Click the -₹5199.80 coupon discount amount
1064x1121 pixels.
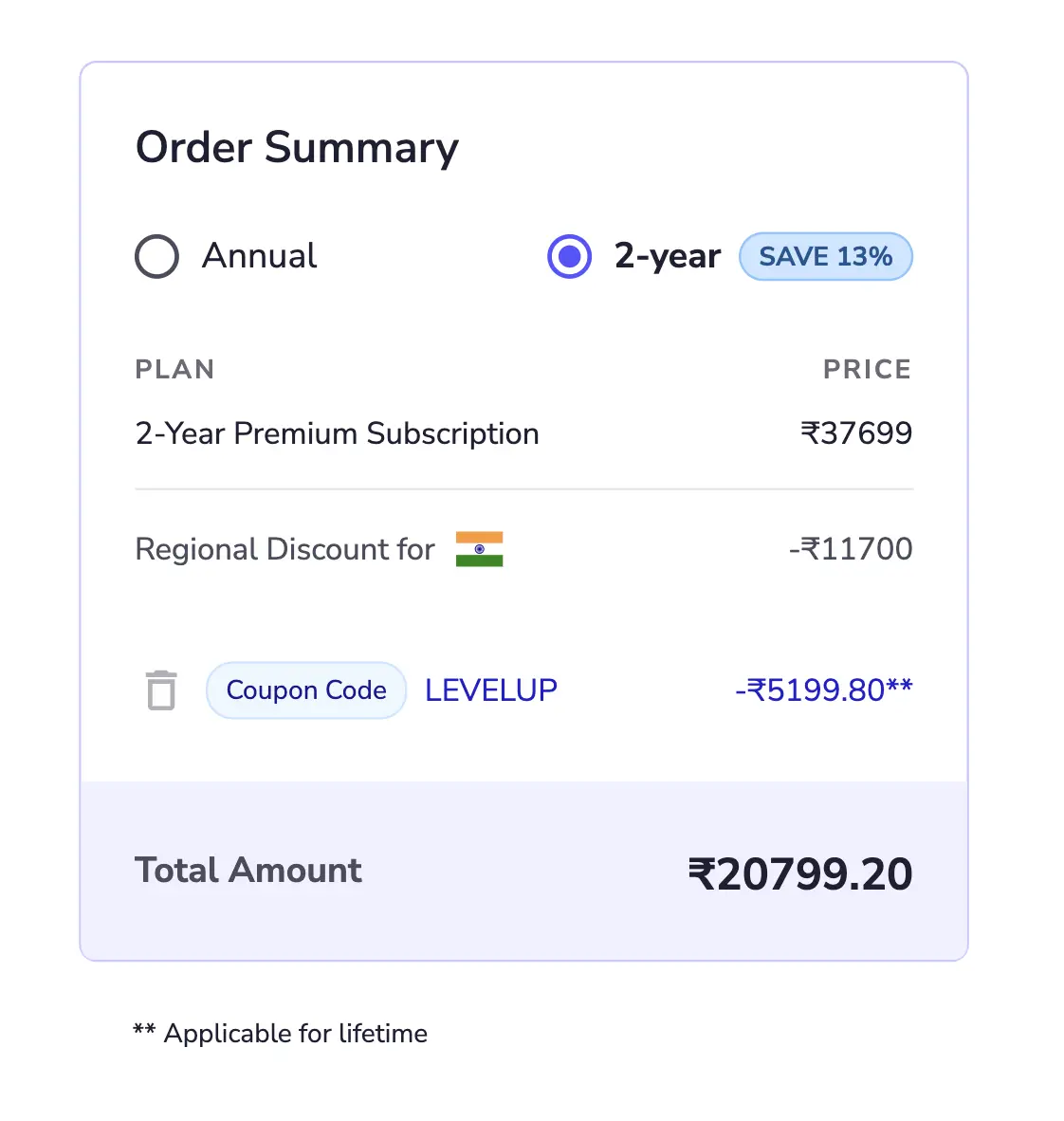point(824,690)
